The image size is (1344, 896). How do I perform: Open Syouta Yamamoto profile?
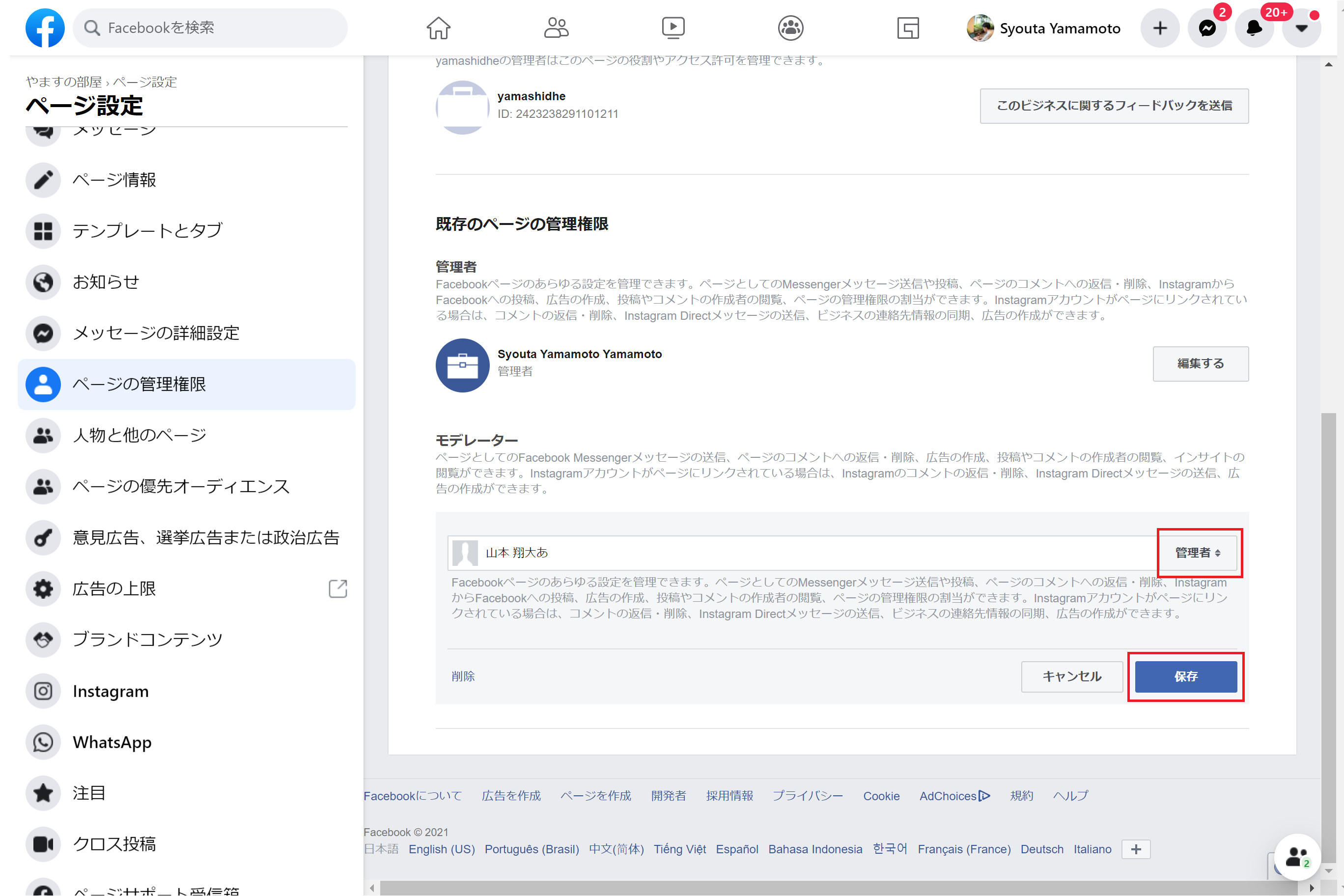1043,28
